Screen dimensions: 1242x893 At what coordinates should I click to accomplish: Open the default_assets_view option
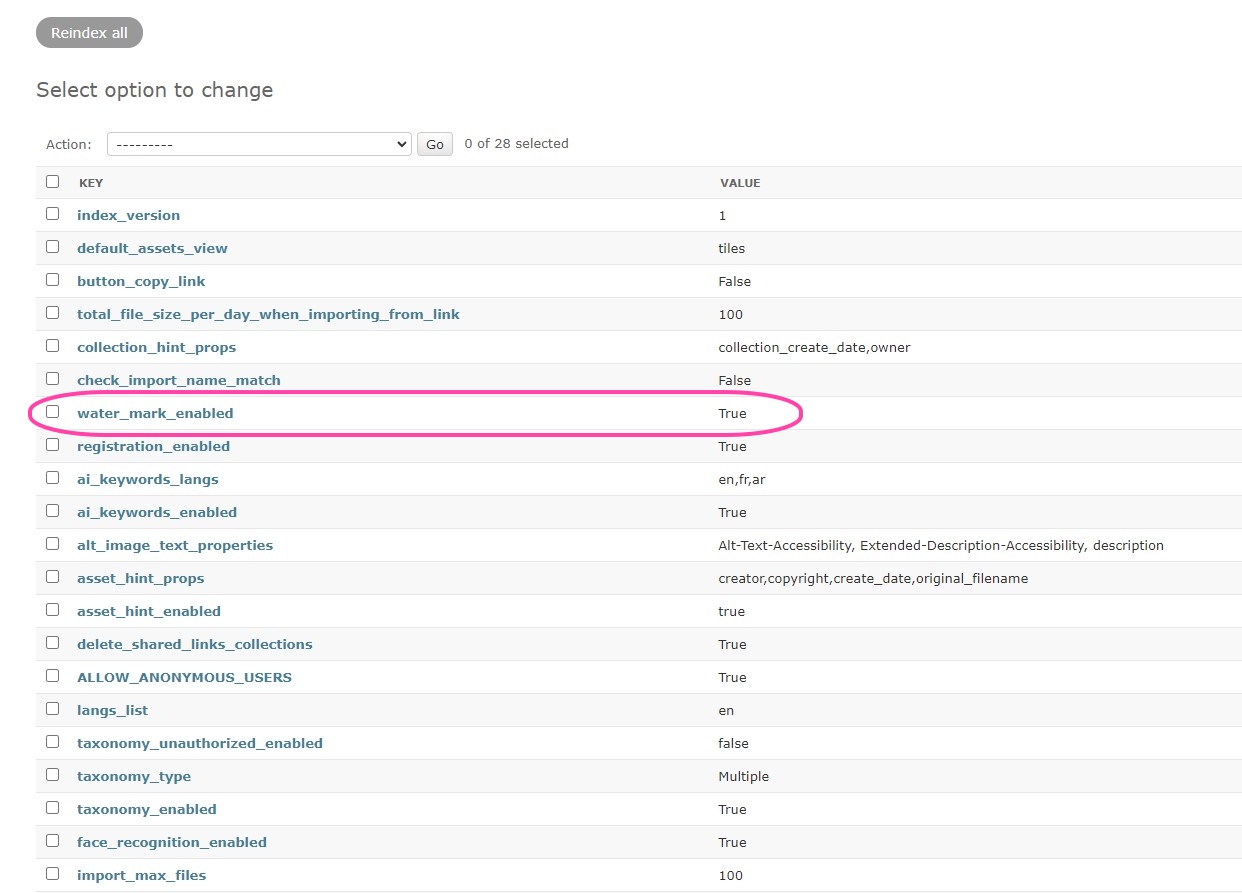pos(152,248)
